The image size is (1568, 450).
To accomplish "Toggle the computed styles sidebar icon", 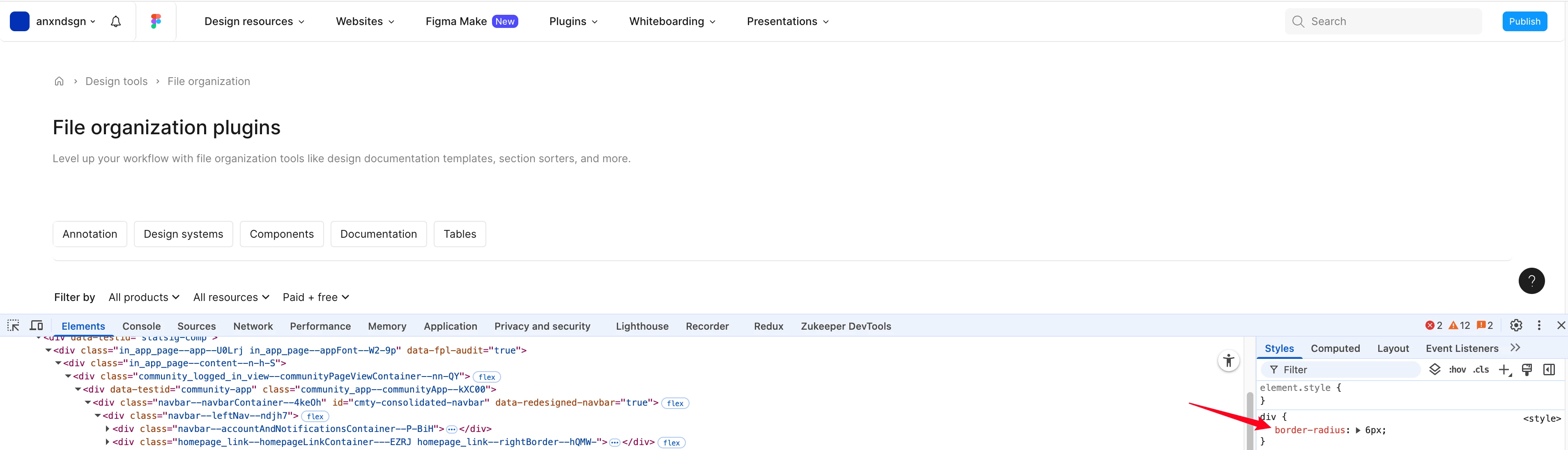I will 1549,370.
